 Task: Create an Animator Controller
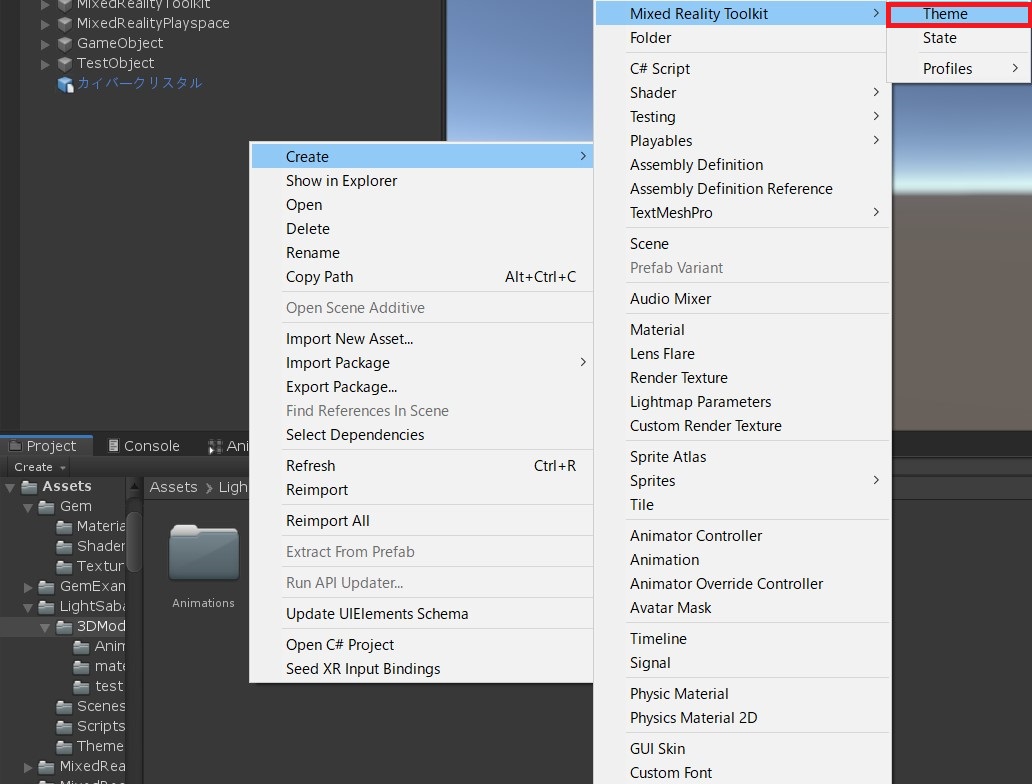741,536
